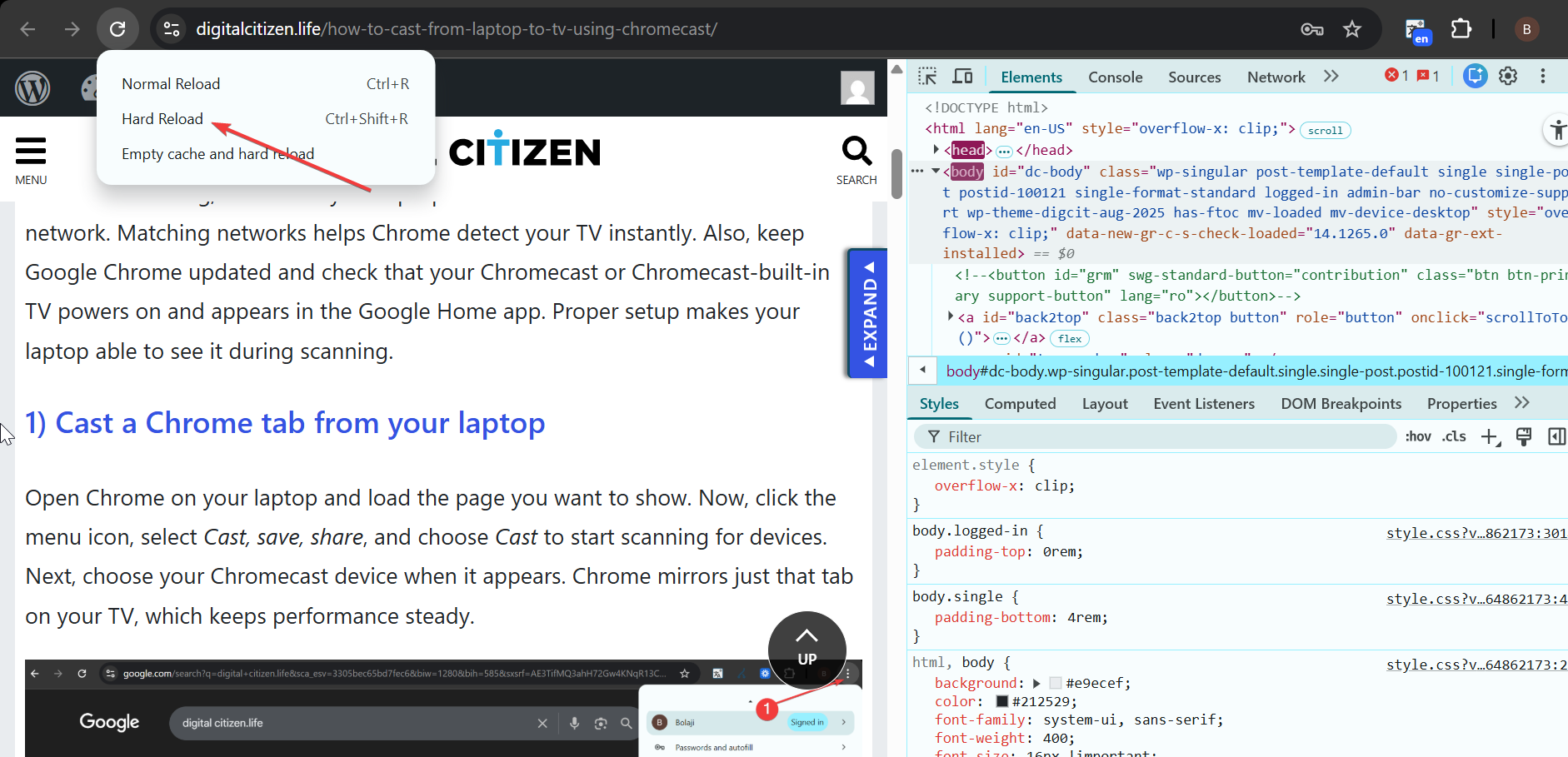The height and width of the screenshot is (757, 1568).
Task: Expand the ellipsis inside back2top anchor
Action: pos(1001,339)
